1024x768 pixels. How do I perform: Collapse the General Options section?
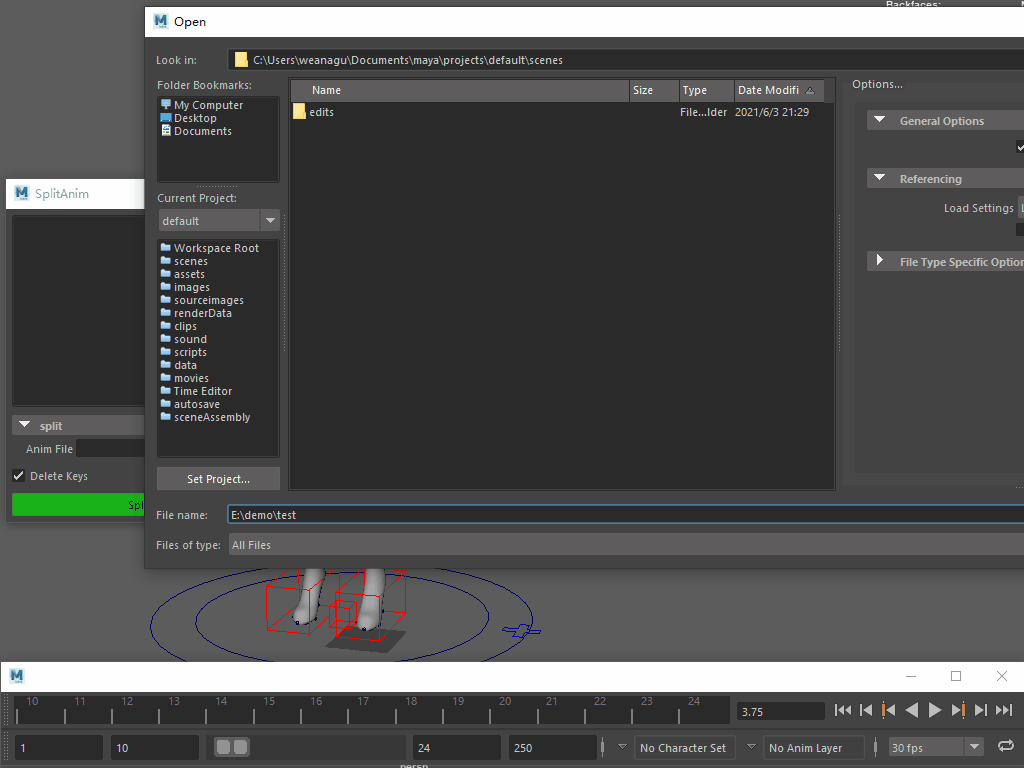880,121
